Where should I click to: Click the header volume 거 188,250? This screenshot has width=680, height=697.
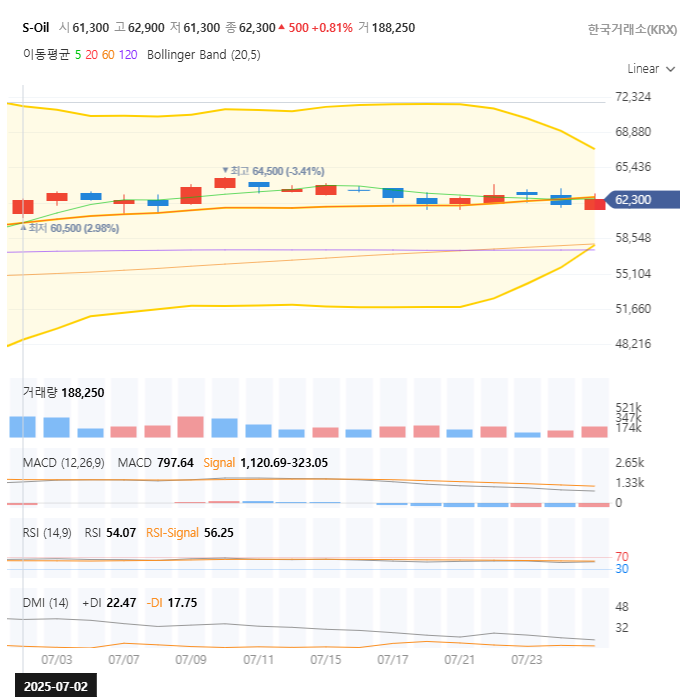(387, 28)
